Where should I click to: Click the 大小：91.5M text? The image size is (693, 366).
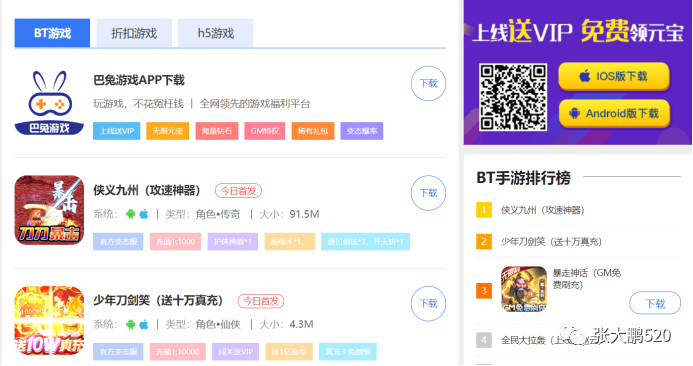click(x=289, y=214)
